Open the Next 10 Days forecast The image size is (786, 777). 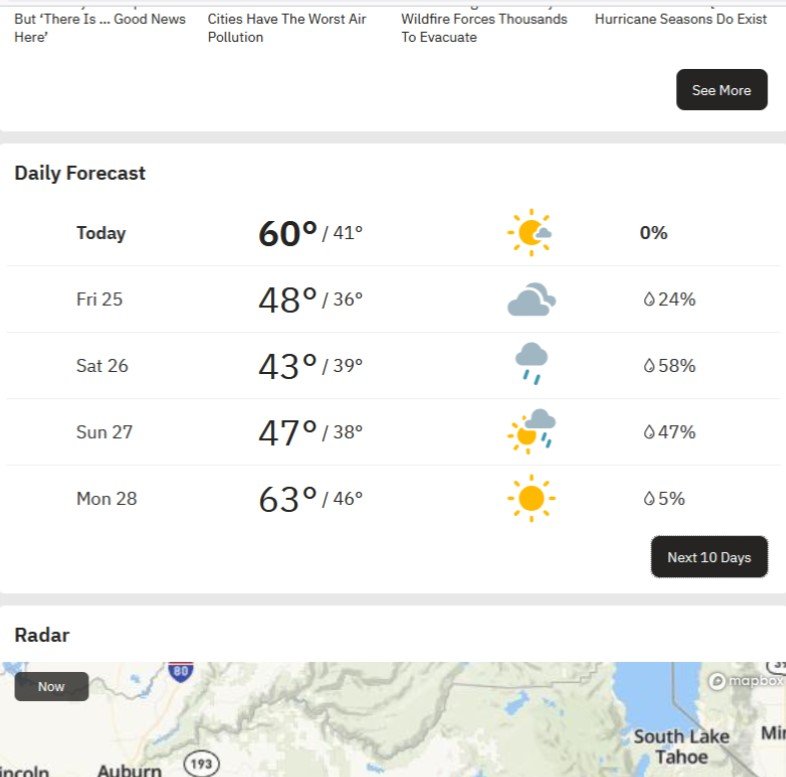[x=709, y=557]
